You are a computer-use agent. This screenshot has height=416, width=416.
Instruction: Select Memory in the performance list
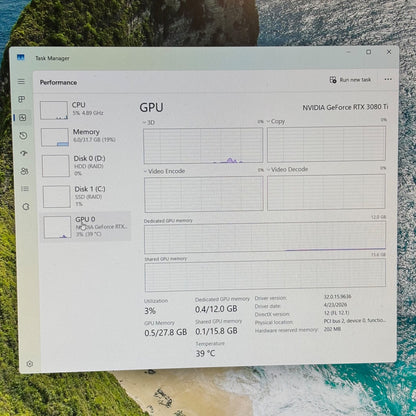click(x=86, y=137)
